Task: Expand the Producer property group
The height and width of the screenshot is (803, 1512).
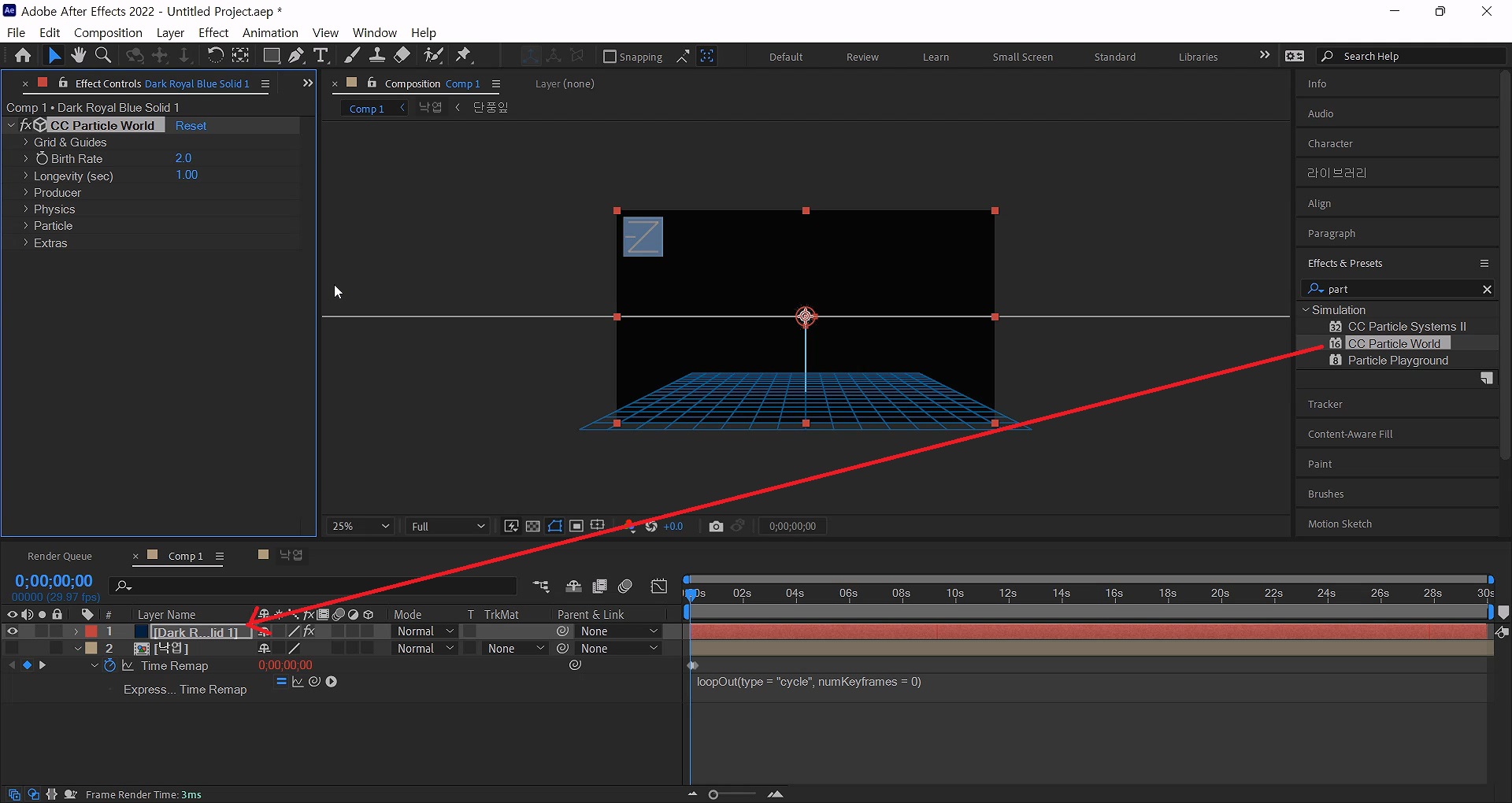Action: tap(26, 193)
